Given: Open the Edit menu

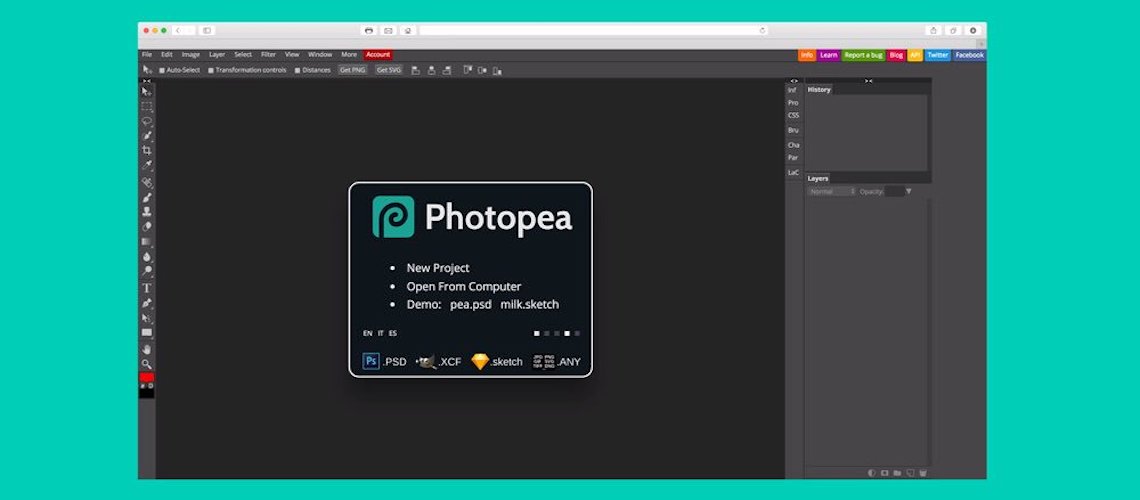Looking at the screenshot, I should click(167, 55).
